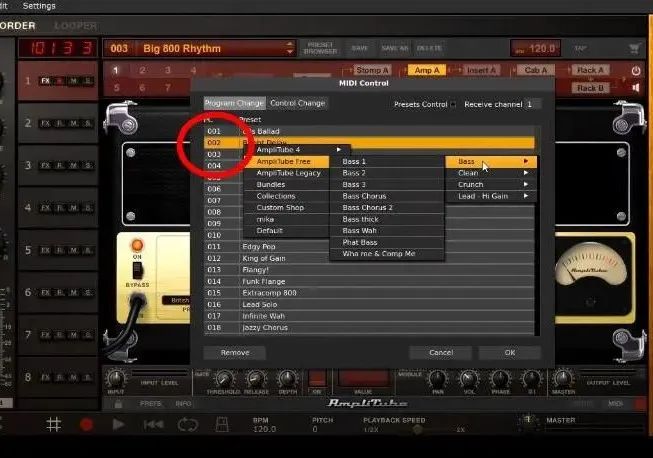Click the INPUT knob

[115, 378]
